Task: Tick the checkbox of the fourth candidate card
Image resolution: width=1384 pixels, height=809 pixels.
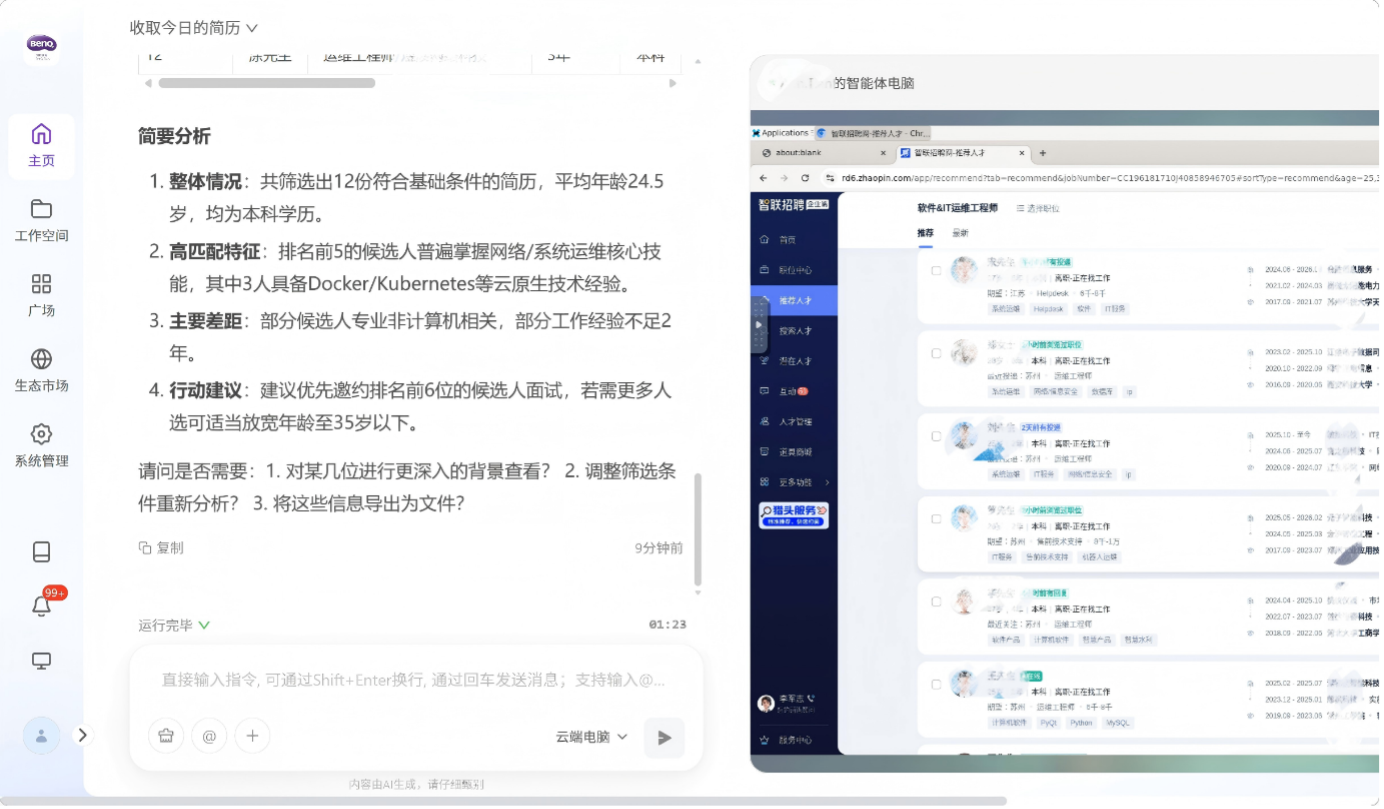Action: [936, 519]
